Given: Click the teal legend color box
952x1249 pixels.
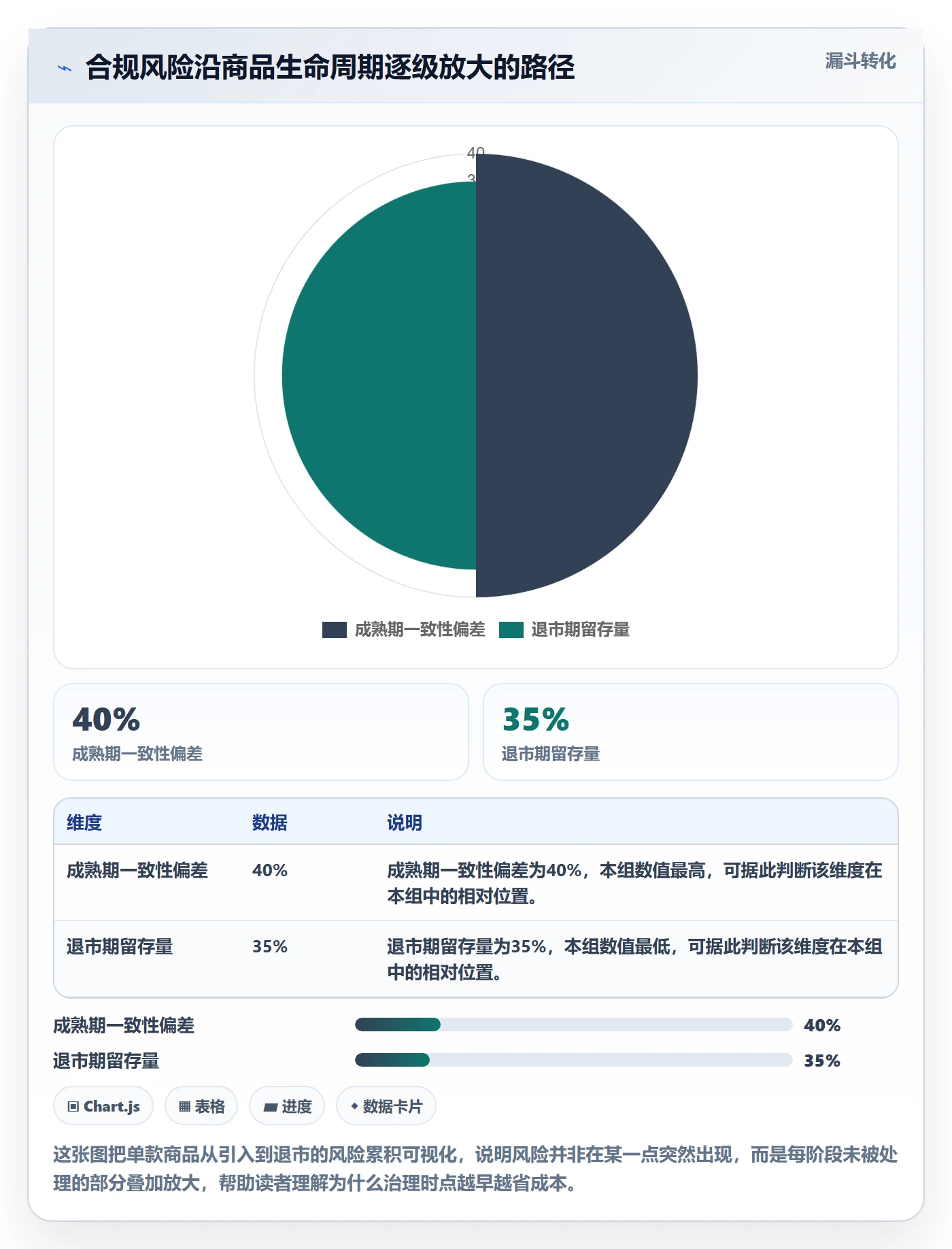Looking at the screenshot, I should (x=511, y=630).
